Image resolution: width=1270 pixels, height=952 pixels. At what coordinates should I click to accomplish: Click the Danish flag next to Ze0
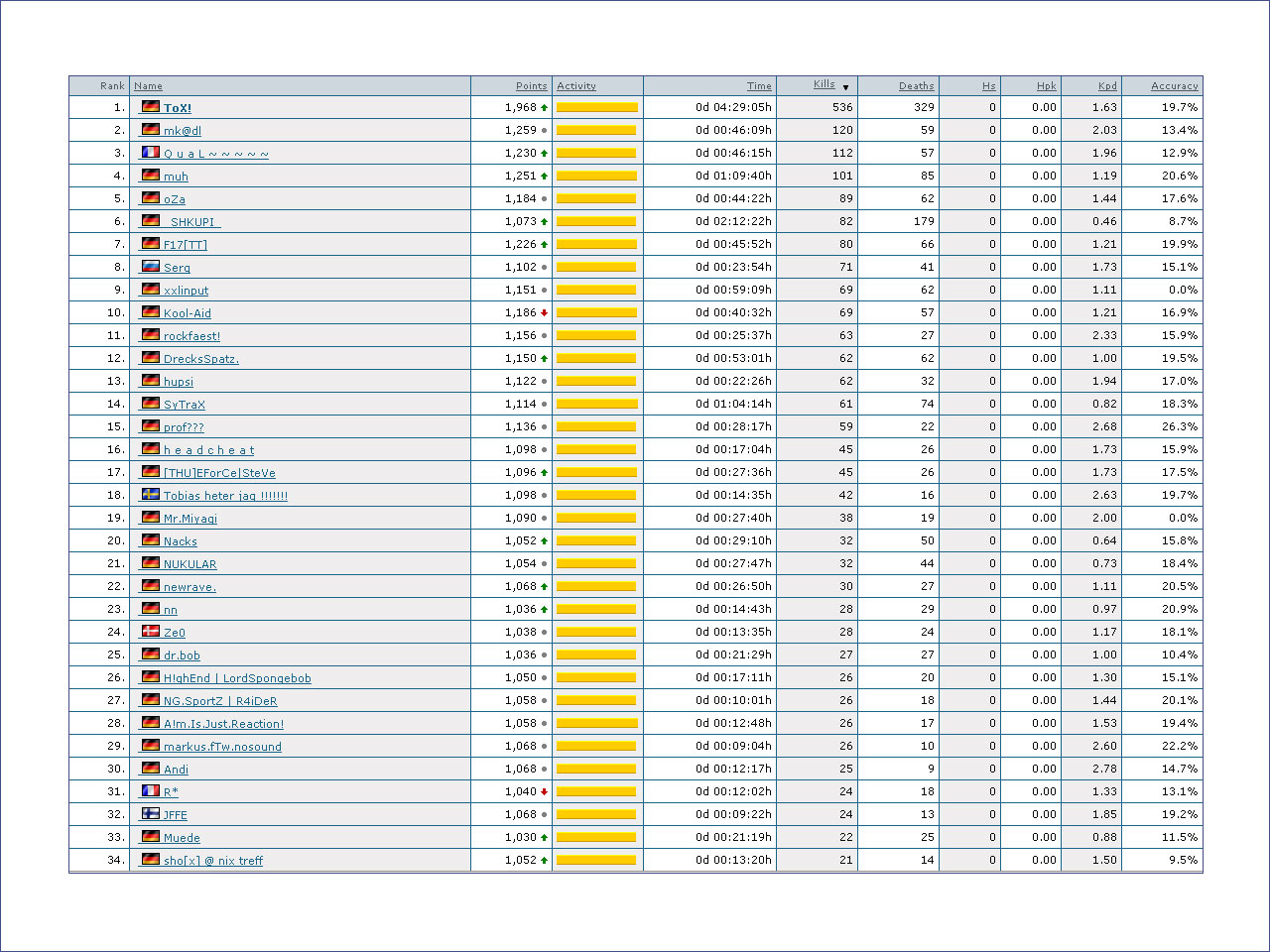tap(151, 632)
